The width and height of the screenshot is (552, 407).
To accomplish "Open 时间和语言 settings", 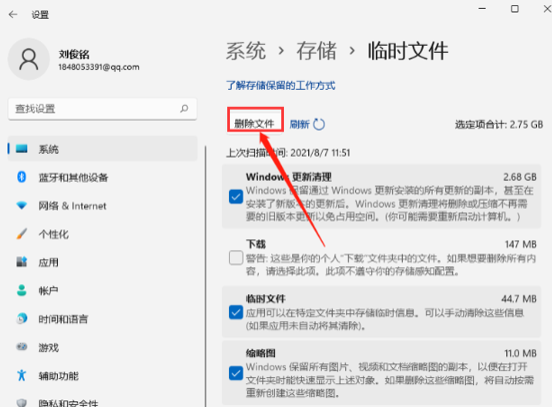I will pyautogui.click(x=102, y=319).
